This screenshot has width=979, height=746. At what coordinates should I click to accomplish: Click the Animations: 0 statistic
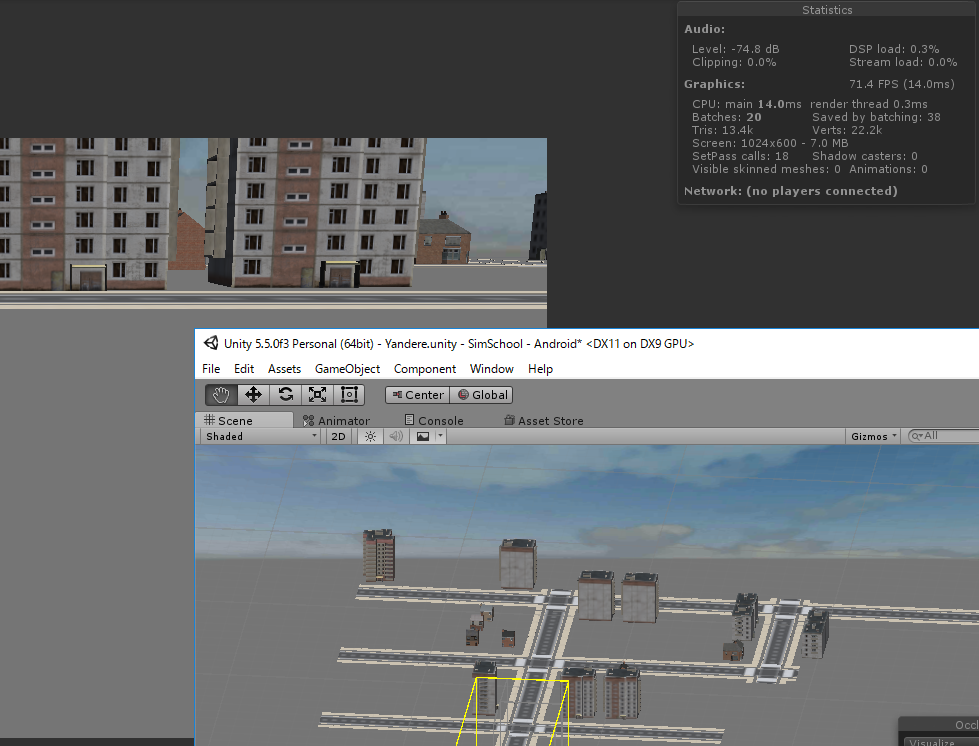click(888, 169)
